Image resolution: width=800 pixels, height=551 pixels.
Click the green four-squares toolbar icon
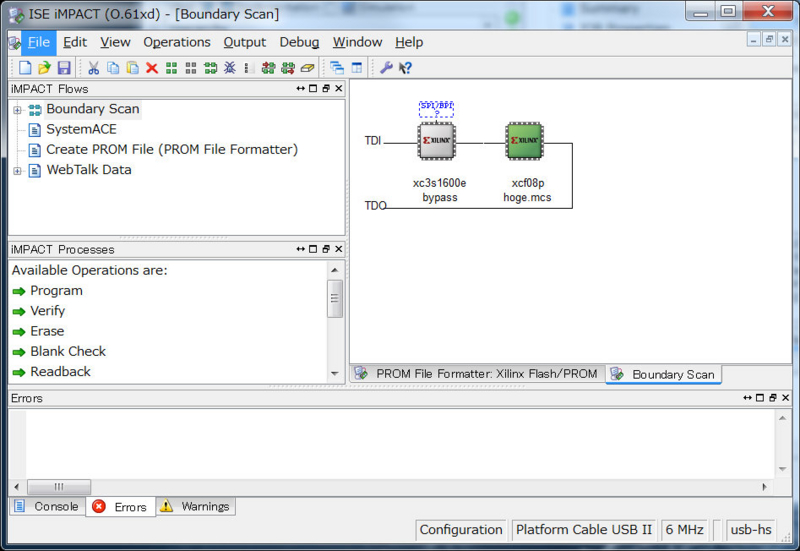[171, 68]
